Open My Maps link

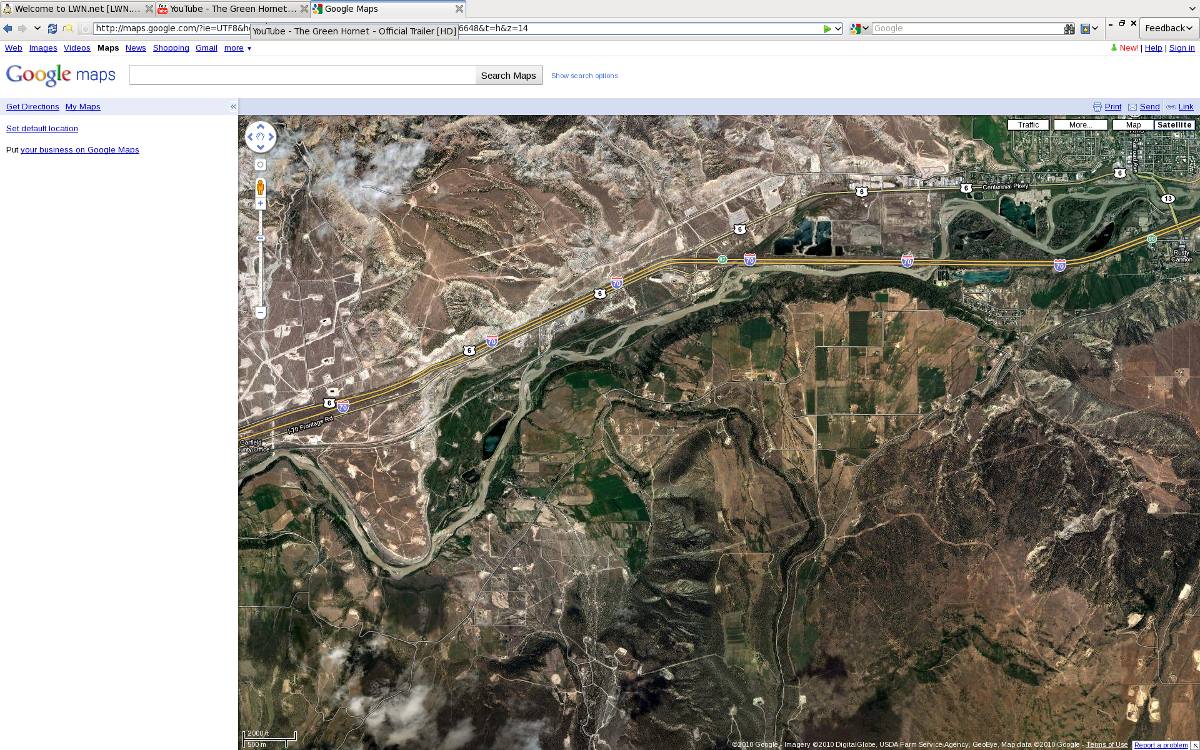pyautogui.click(x=83, y=107)
